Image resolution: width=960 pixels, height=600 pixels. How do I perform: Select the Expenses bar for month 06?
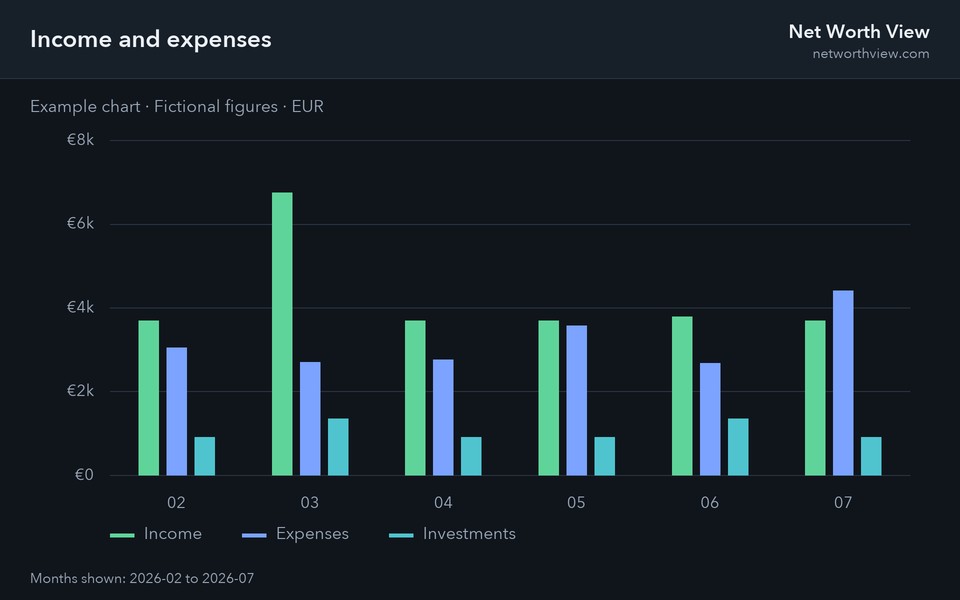click(710, 419)
